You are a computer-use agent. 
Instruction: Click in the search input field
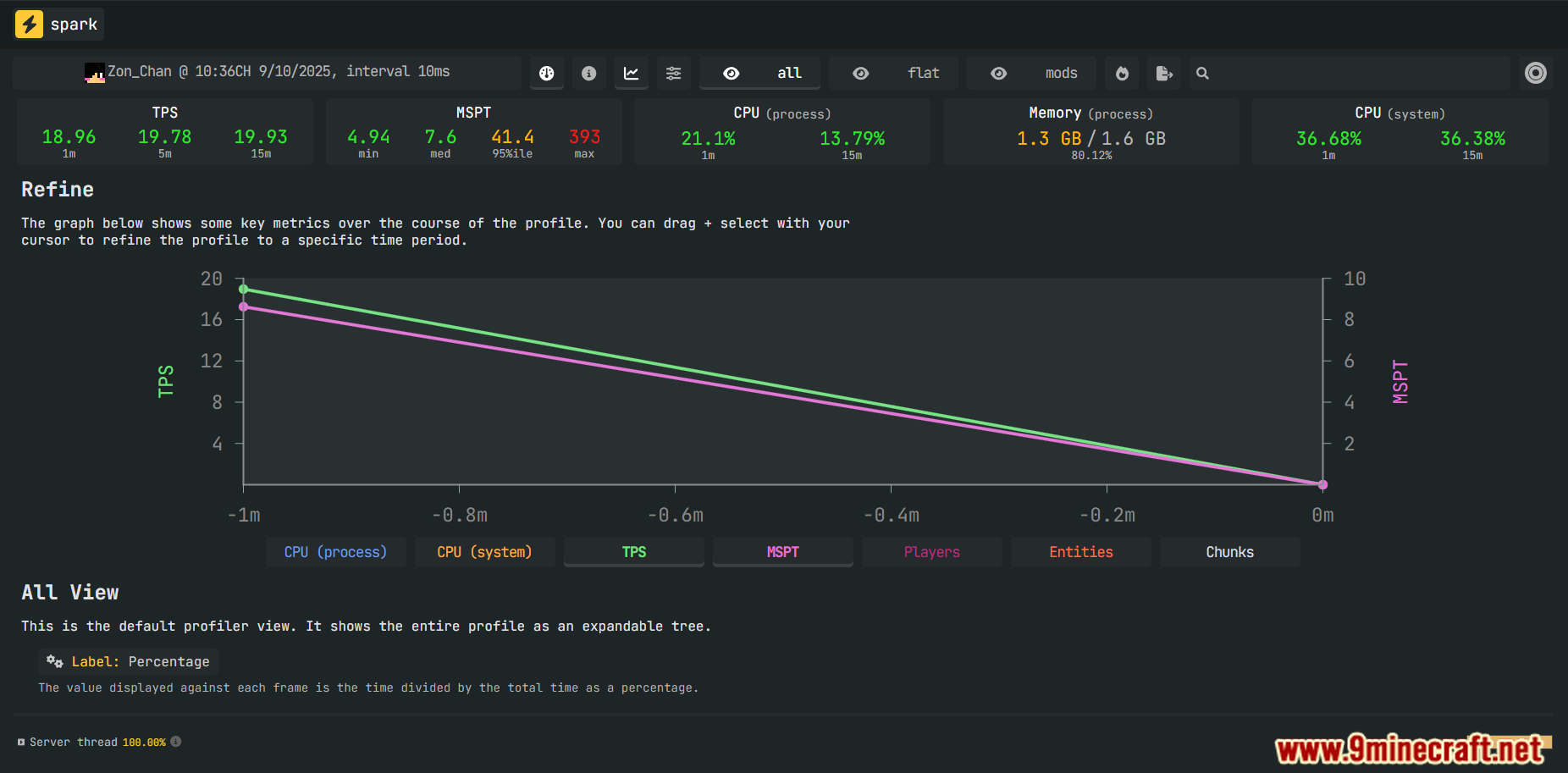(x=1355, y=74)
